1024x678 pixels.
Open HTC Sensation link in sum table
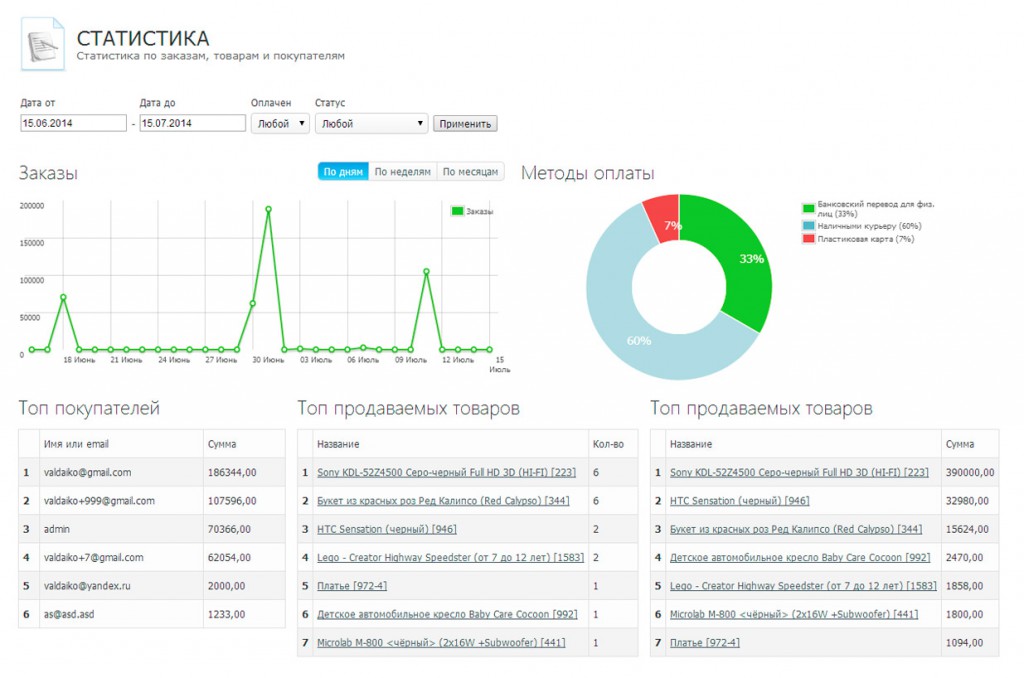pyautogui.click(x=739, y=501)
